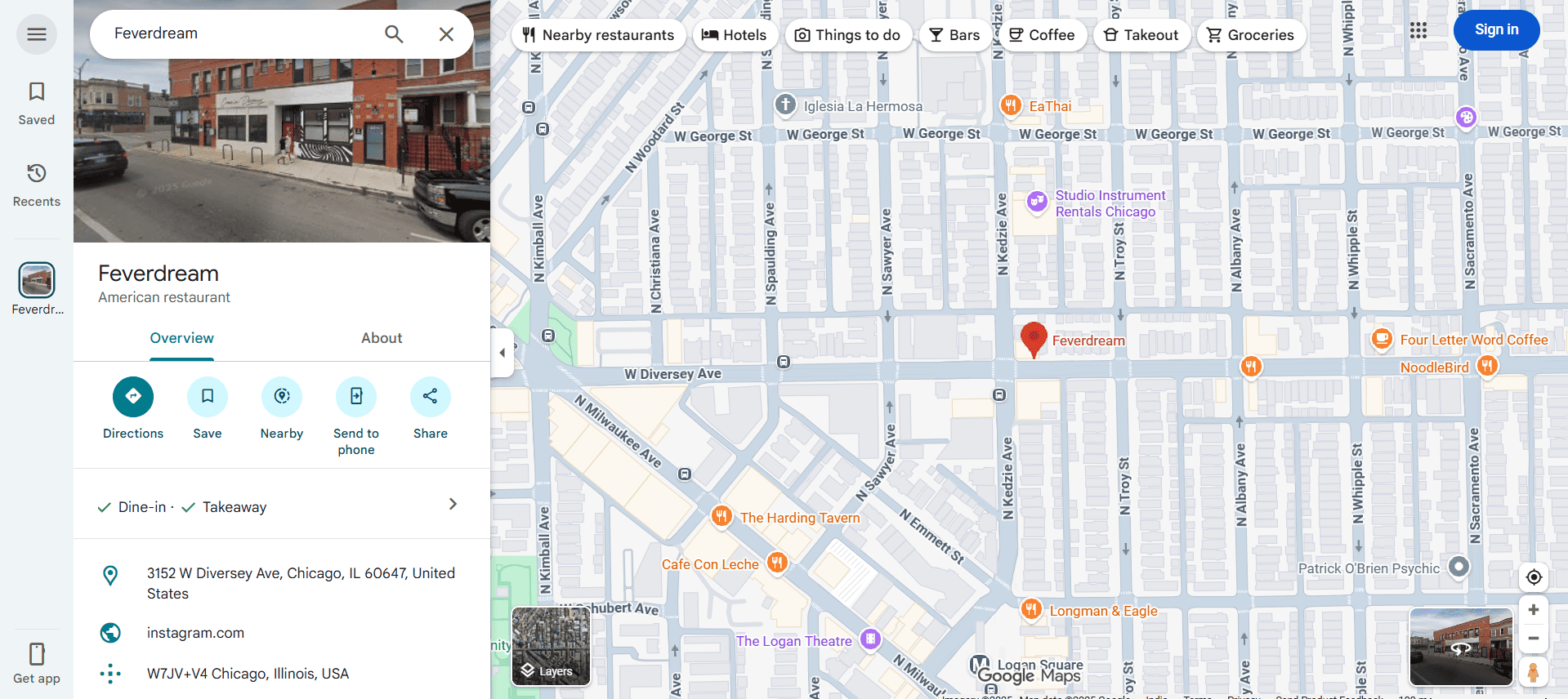Send Feverdream to phone
This screenshot has width=1568, height=699.
(x=356, y=397)
